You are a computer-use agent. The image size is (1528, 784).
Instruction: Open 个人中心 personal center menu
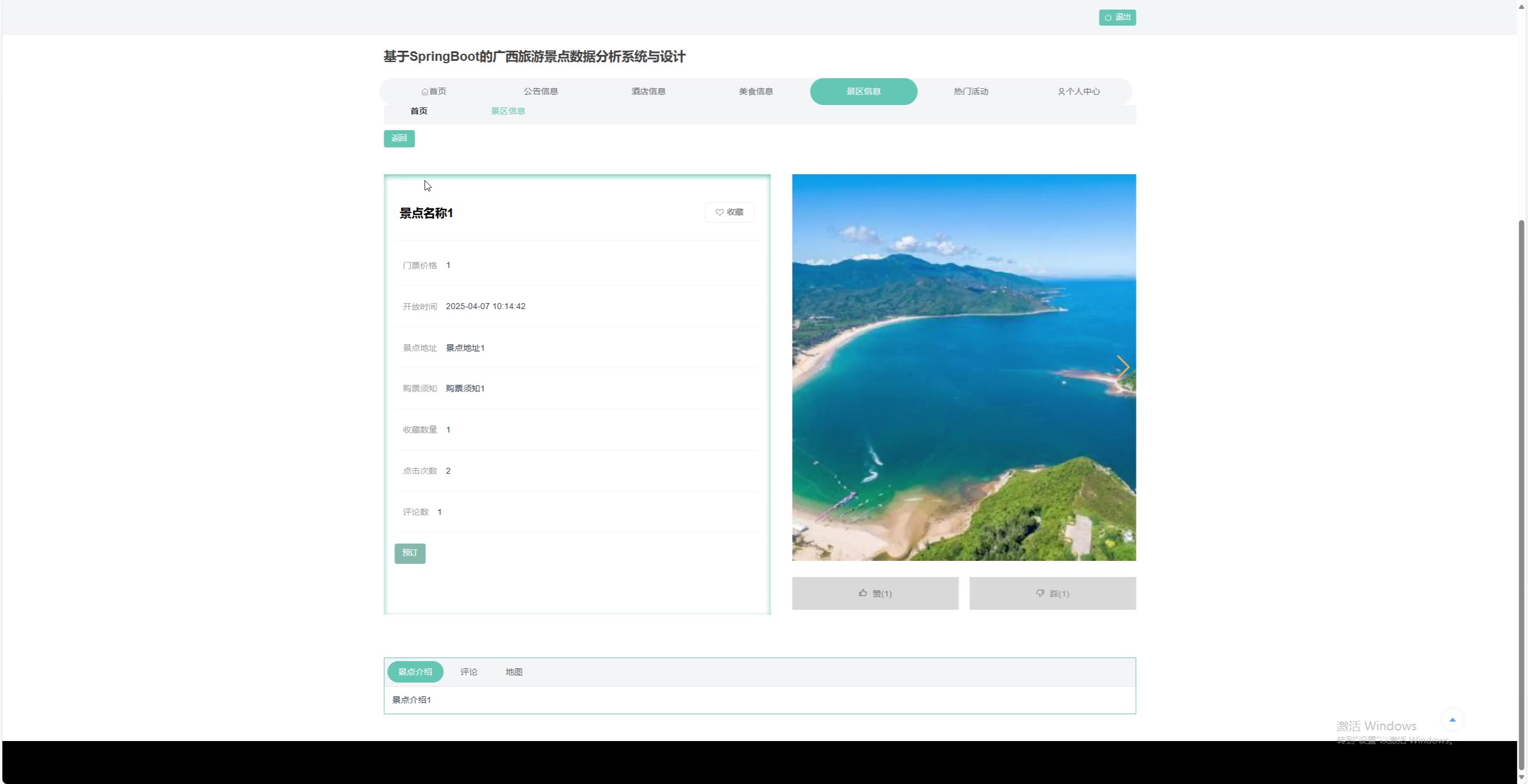[1079, 91]
